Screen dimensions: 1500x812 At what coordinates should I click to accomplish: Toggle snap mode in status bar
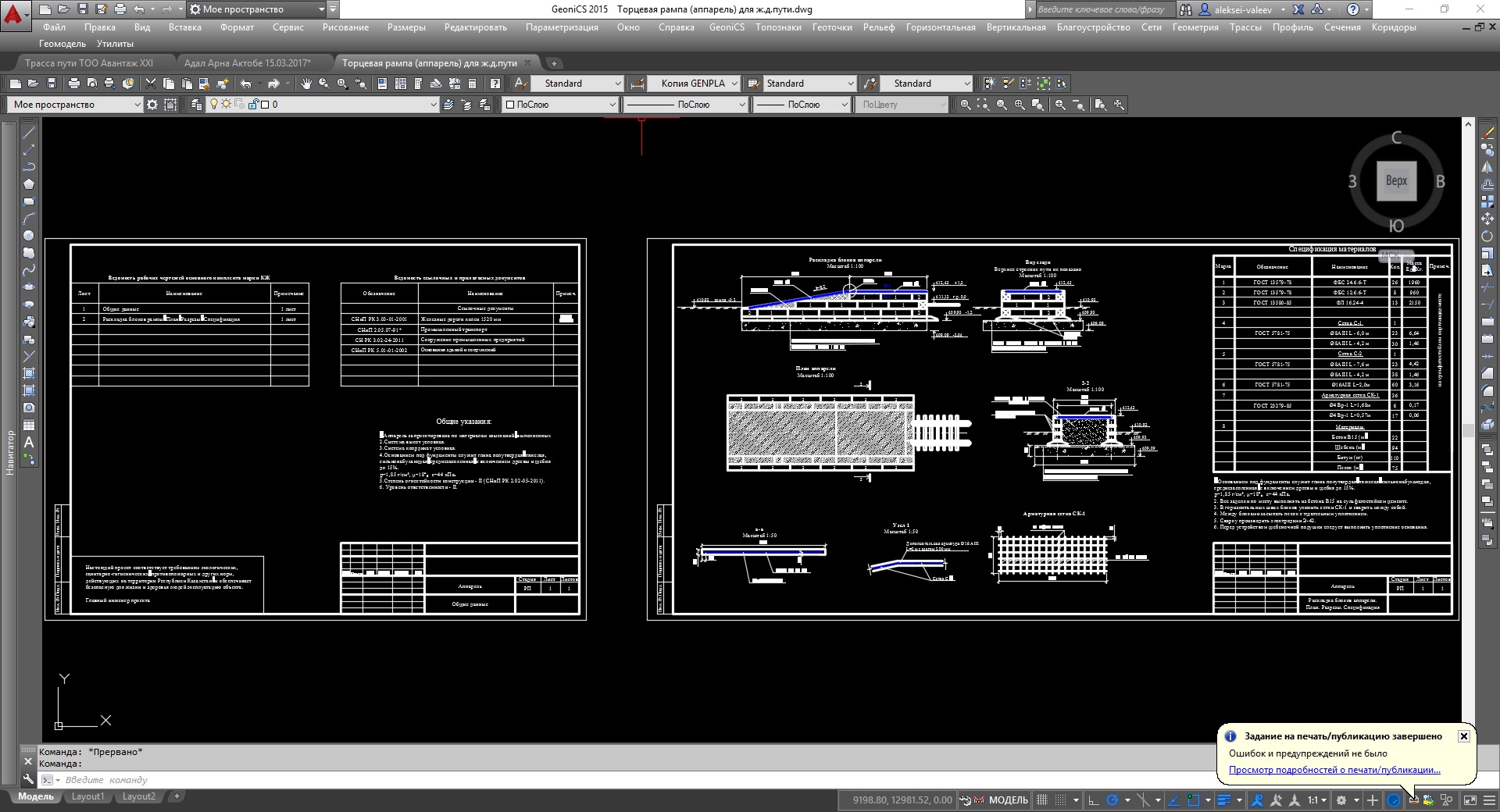point(1060,800)
